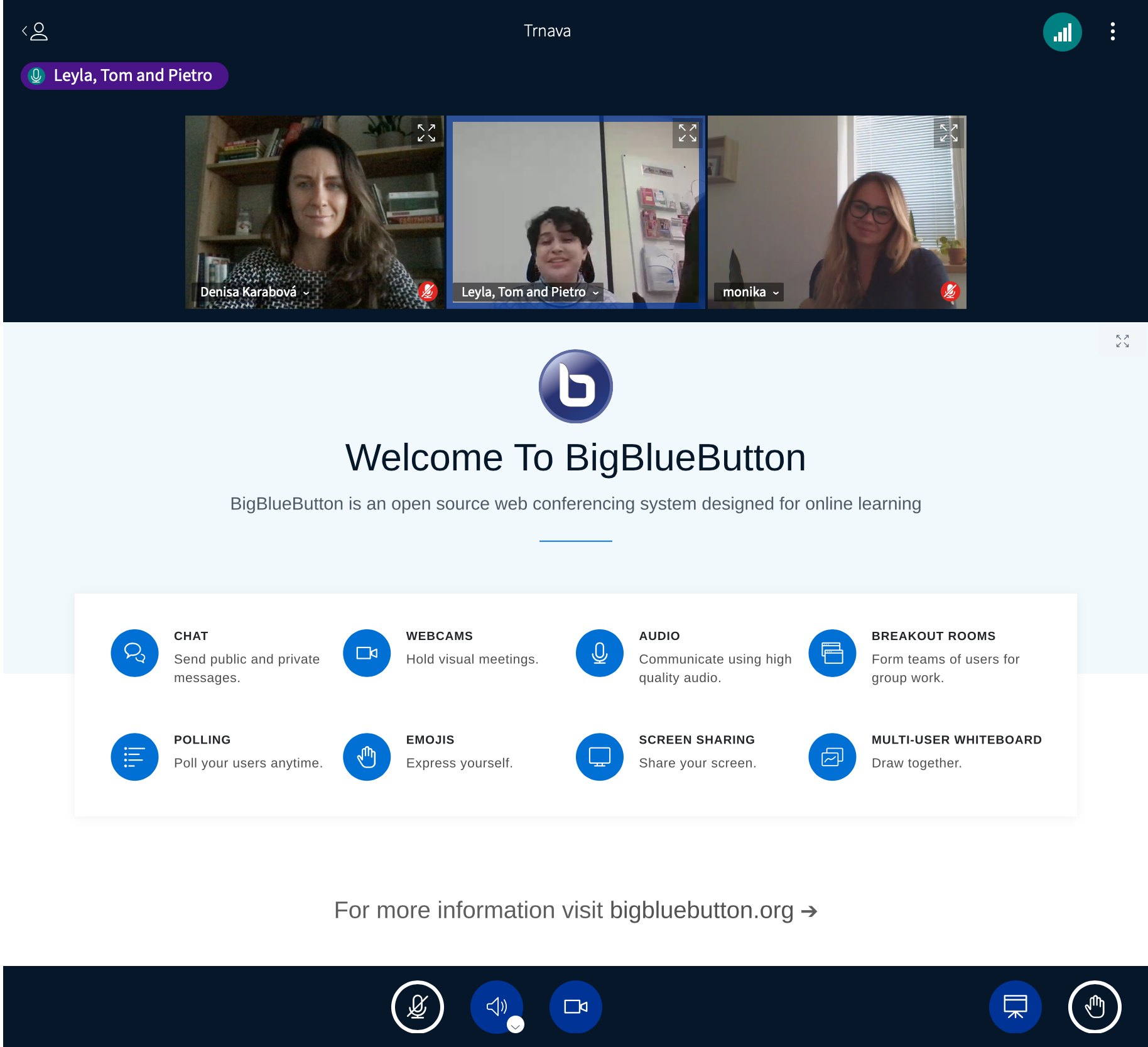
Task: Open the three-dot options menu
Action: (x=1112, y=31)
